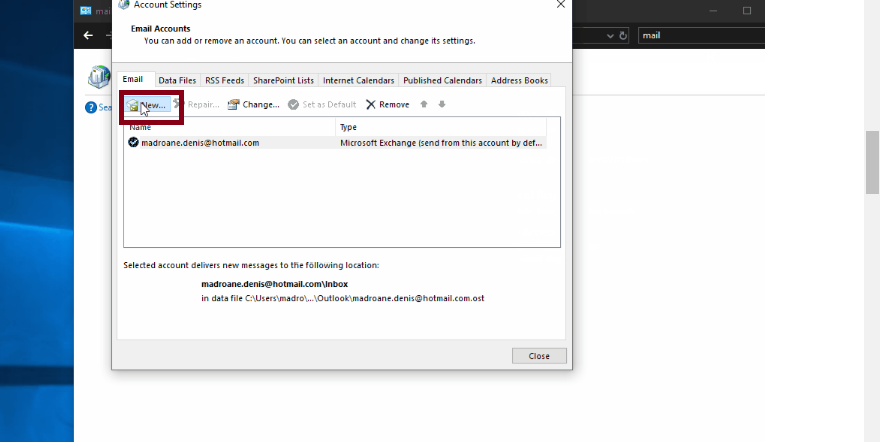The height and width of the screenshot is (442, 880).
Task: Click Repair account button
Action: pyautogui.click(x=196, y=104)
